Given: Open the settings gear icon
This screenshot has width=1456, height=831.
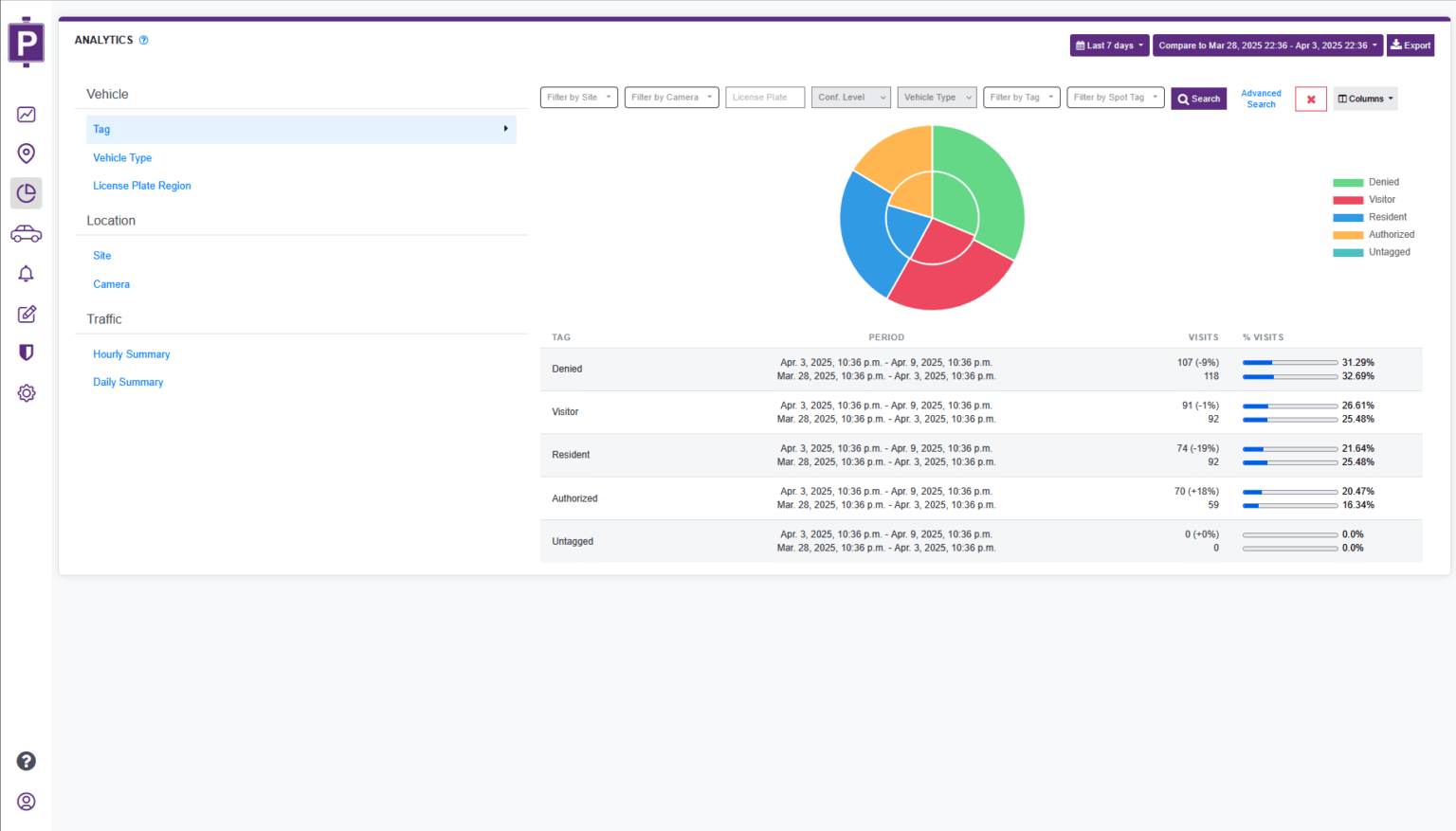Looking at the screenshot, I should 27,393.
